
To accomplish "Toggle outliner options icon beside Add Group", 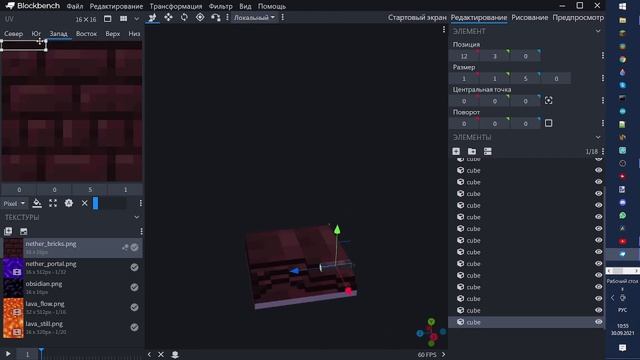I will coord(487,151).
